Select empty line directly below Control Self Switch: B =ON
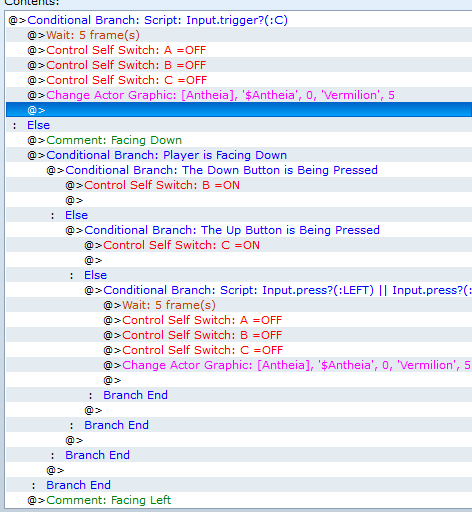The height and width of the screenshot is (512, 472). click(239, 200)
